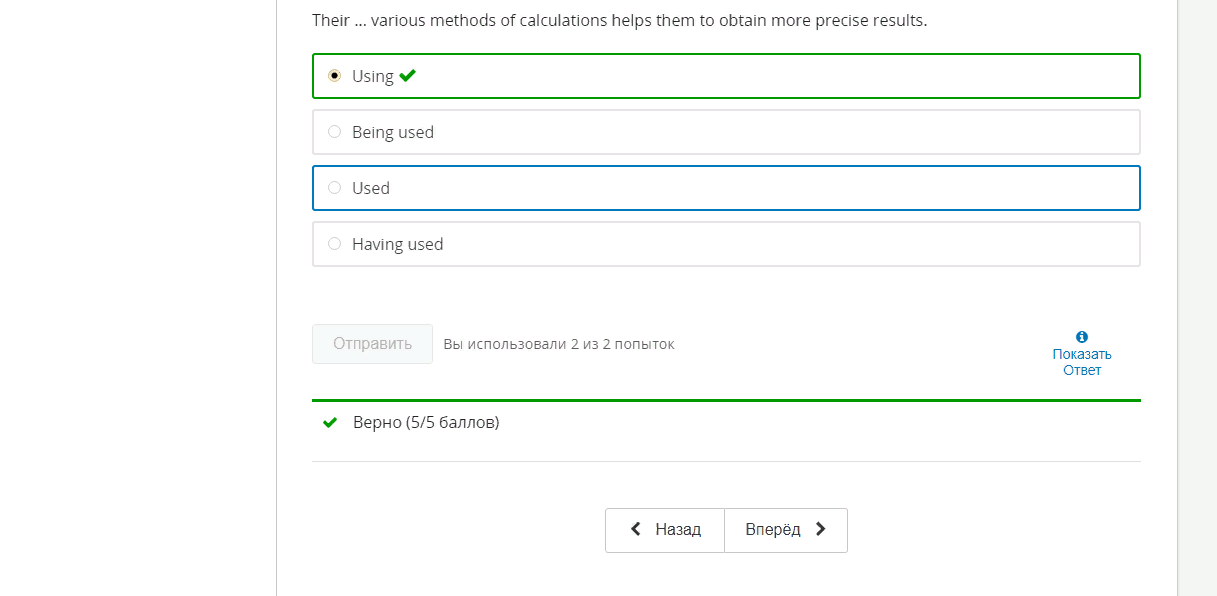Click the disabled Отправить button
This screenshot has width=1217, height=596.
click(x=372, y=344)
